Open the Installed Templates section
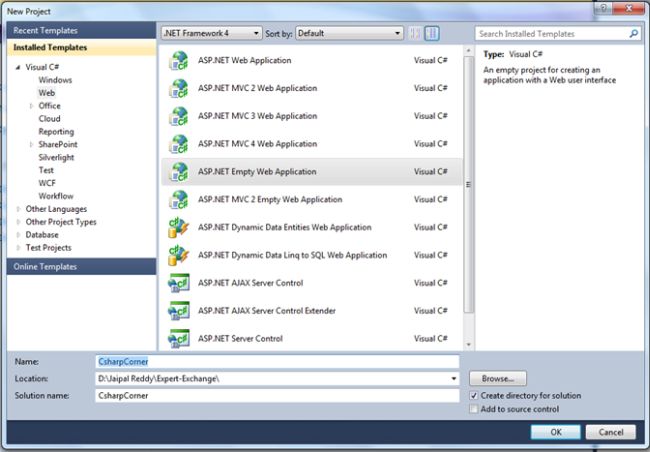The height and width of the screenshot is (452, 650). coord(81,47)
